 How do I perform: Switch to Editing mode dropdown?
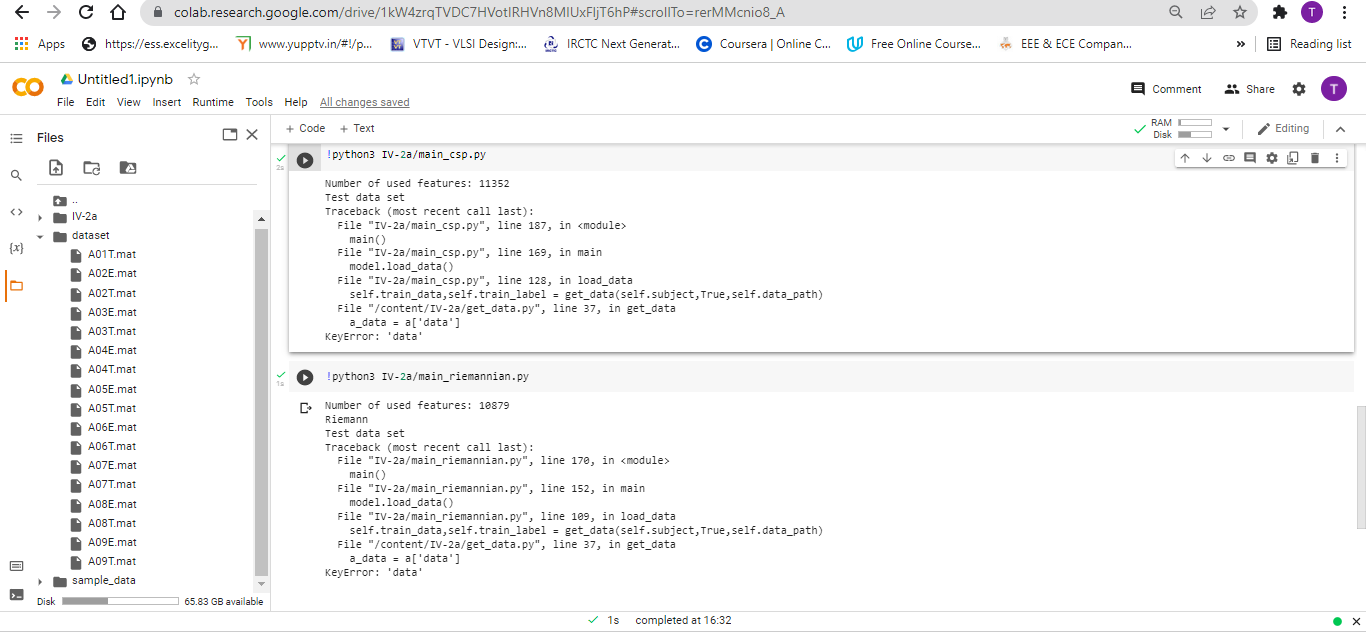1283,128
